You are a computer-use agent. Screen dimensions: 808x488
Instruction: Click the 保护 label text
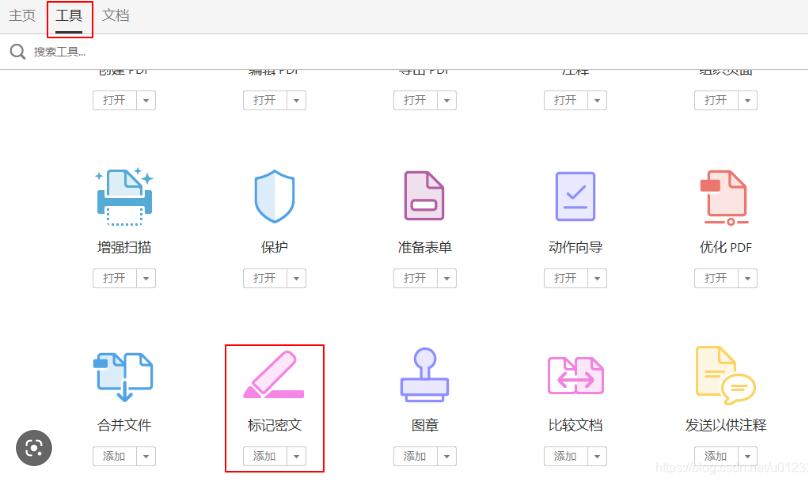coord(275,247)
